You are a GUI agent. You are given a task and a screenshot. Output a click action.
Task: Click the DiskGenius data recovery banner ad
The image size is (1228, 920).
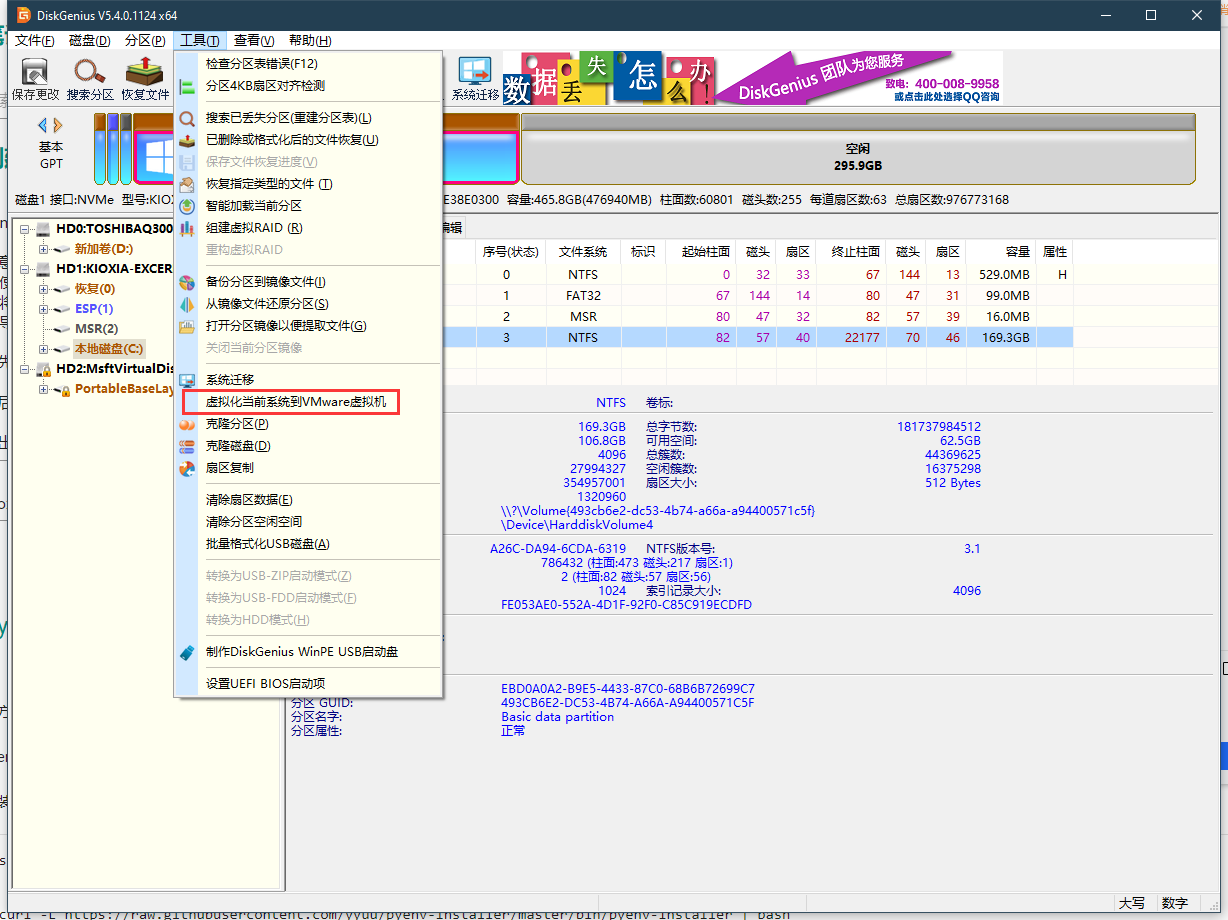point(752,78)
